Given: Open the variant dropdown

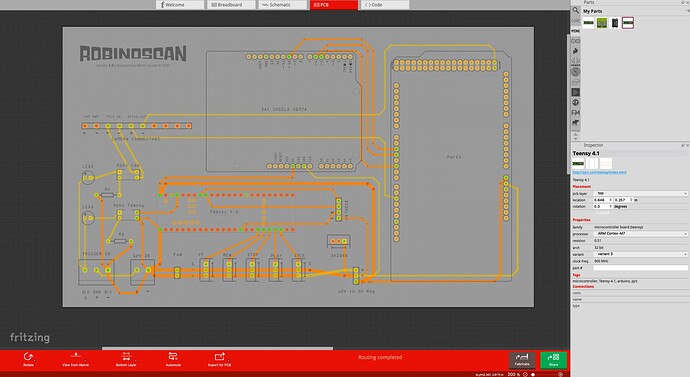Looking at the screenshot, I should (640, 254).
